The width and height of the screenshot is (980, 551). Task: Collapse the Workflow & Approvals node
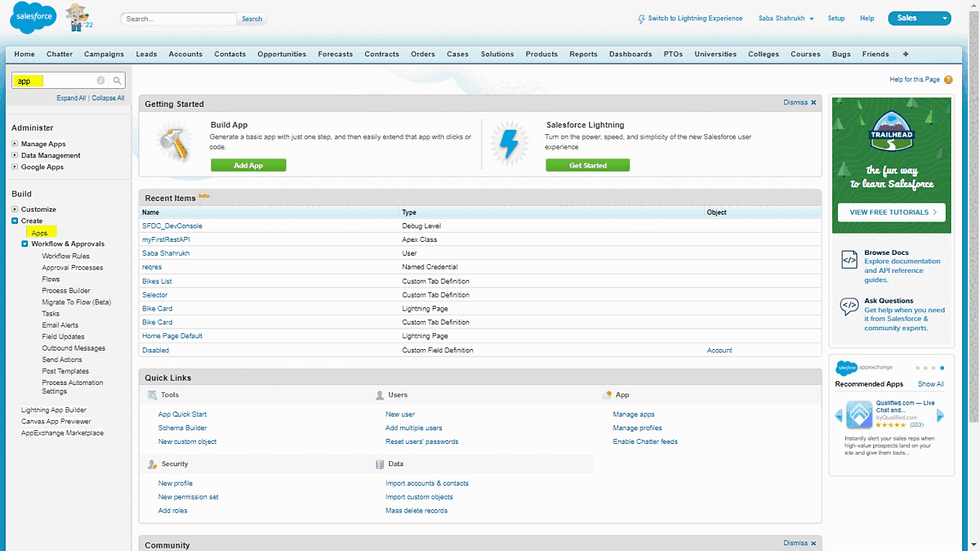point(25,244)
